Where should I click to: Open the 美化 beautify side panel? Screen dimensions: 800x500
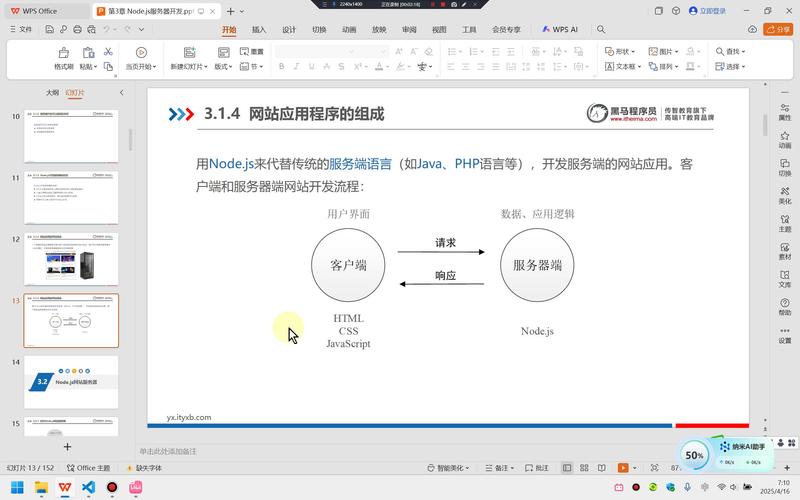coord(784,192)
